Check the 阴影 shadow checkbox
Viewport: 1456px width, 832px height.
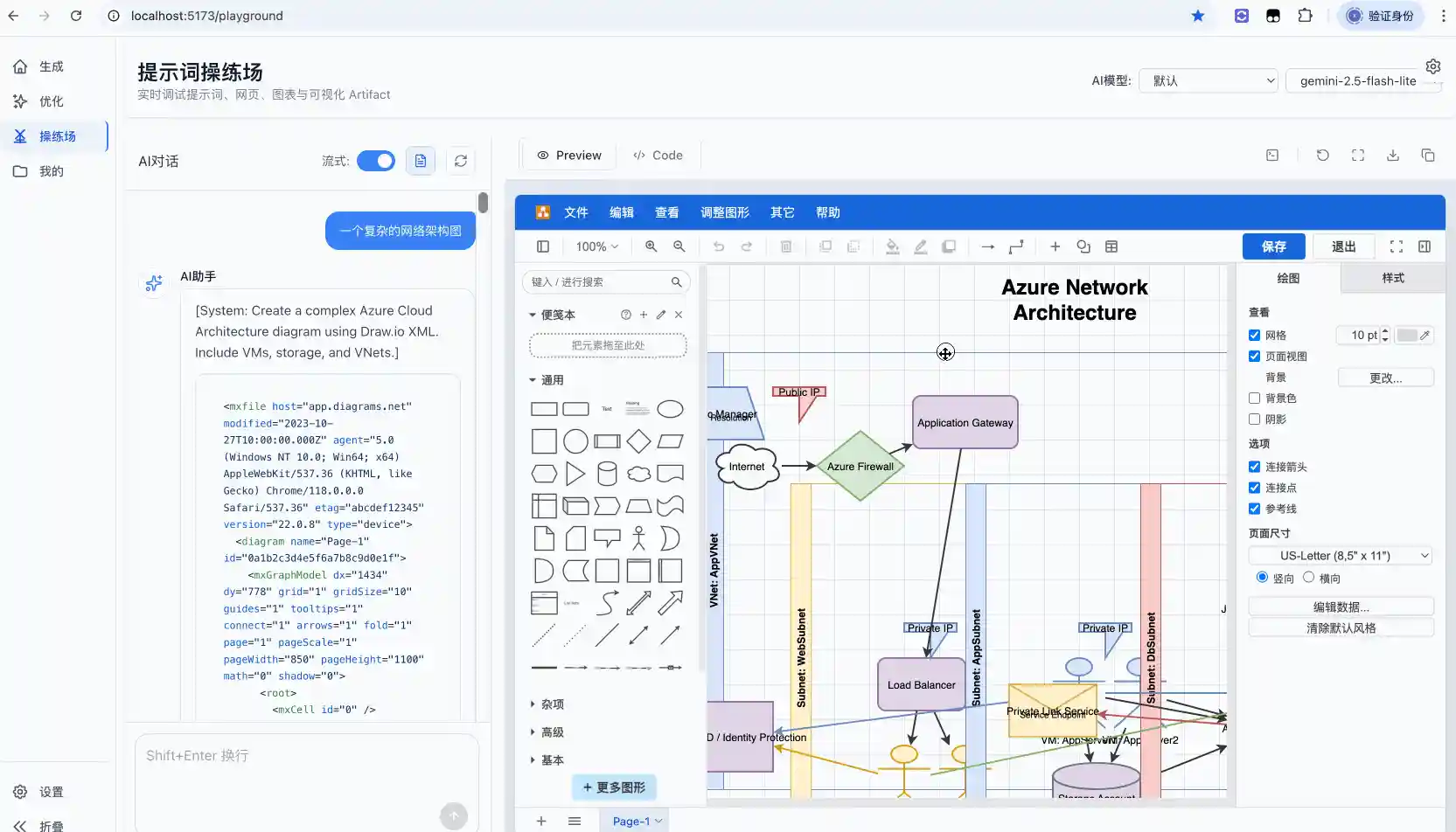coord(1255,419)
